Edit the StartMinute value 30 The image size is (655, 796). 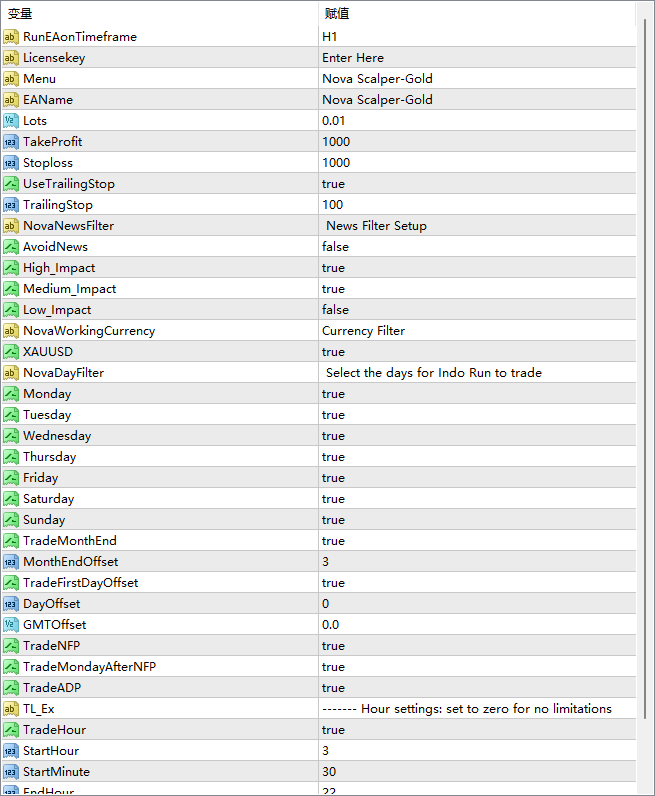329,772
